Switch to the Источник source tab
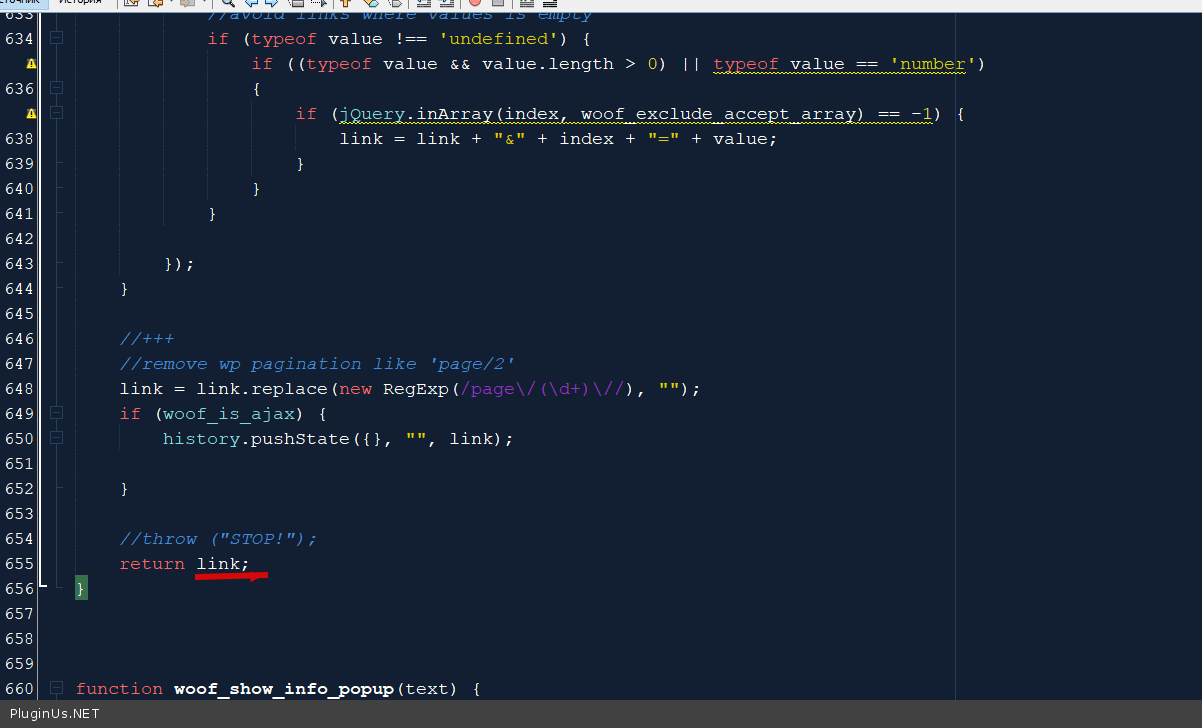1202x728 pixels. pos(20,2)
